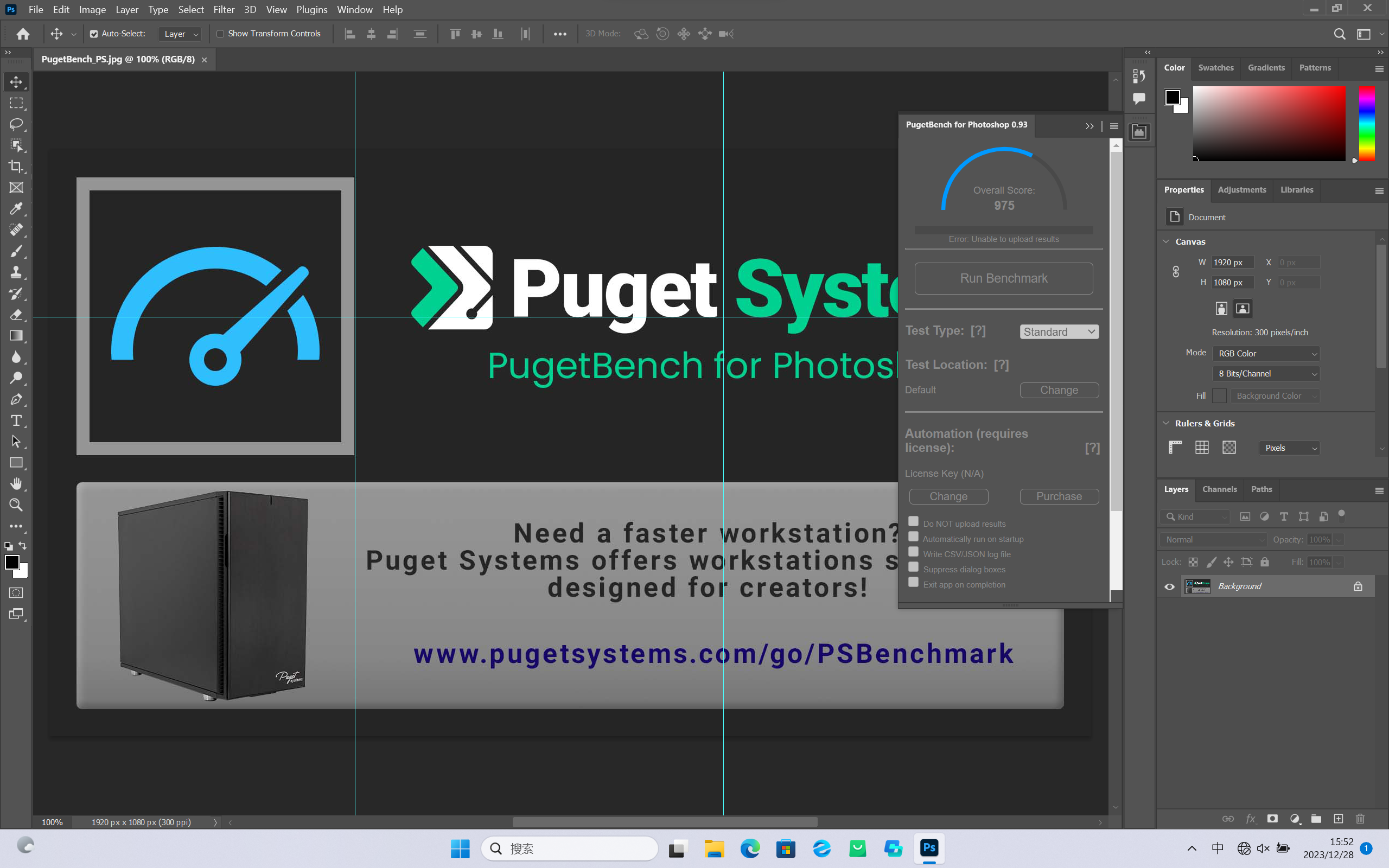This screenshot has width=1389, height=868.
Task: Open the RGB Color mode dropdown
Action: (x=1266, y=354)
